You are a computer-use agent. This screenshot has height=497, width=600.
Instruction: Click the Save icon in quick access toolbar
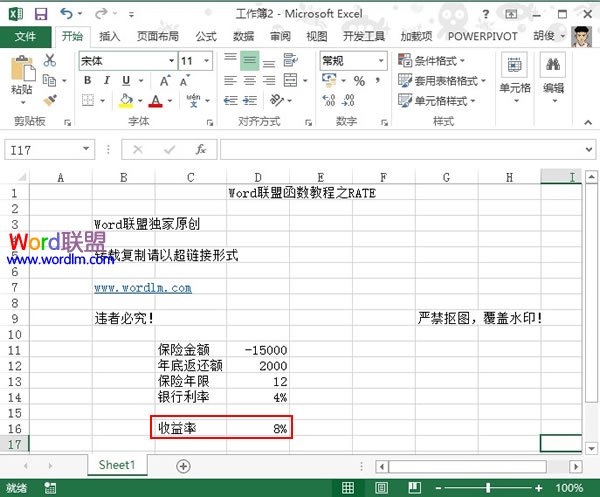click(x=41, y=14)
